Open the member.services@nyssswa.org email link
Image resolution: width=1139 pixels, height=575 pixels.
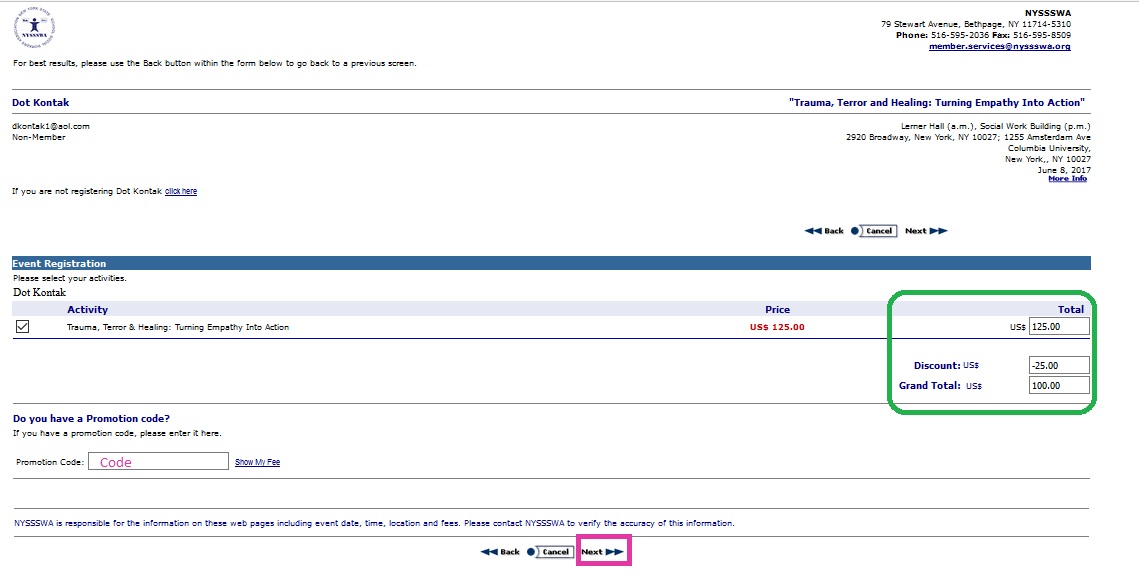(999, 46)
